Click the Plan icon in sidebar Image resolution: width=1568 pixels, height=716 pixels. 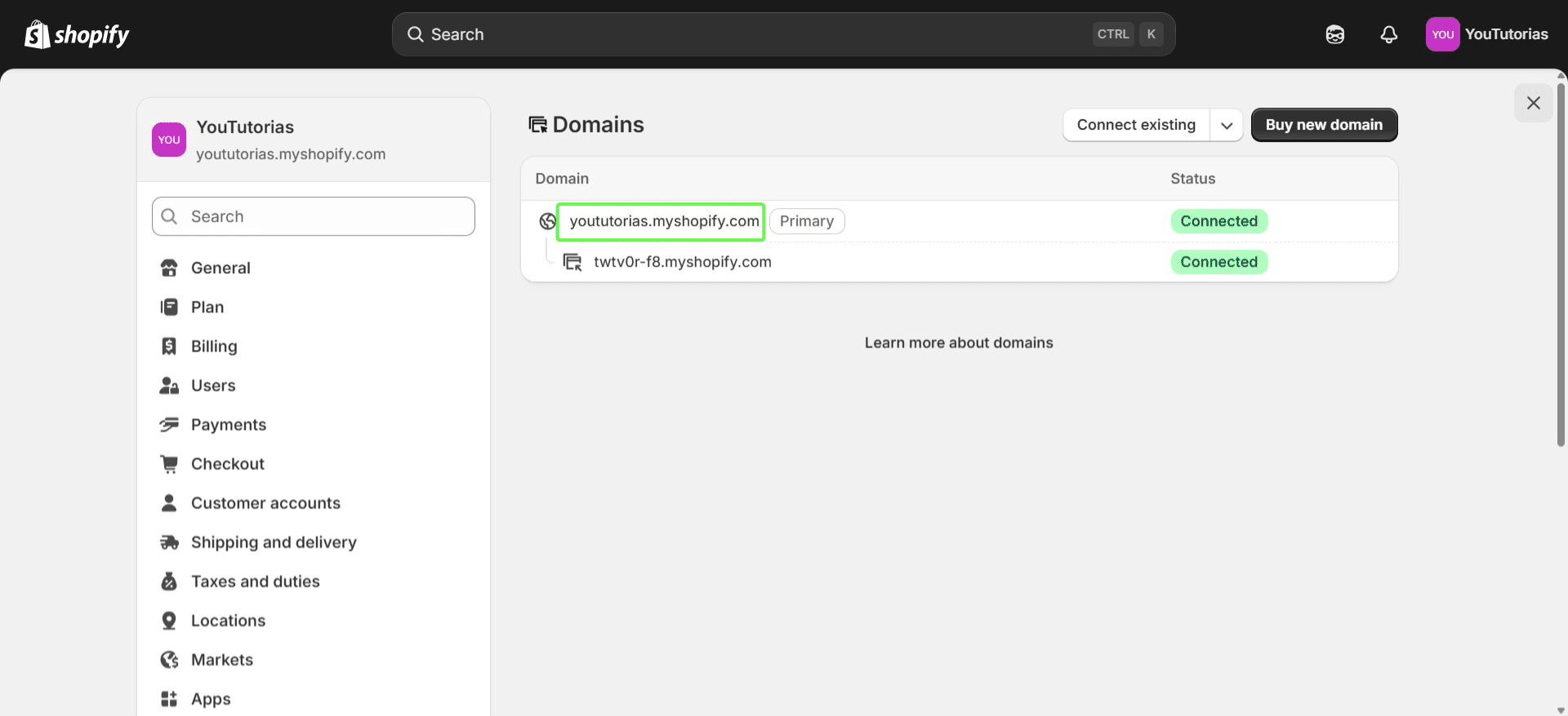tap(169, 307)
